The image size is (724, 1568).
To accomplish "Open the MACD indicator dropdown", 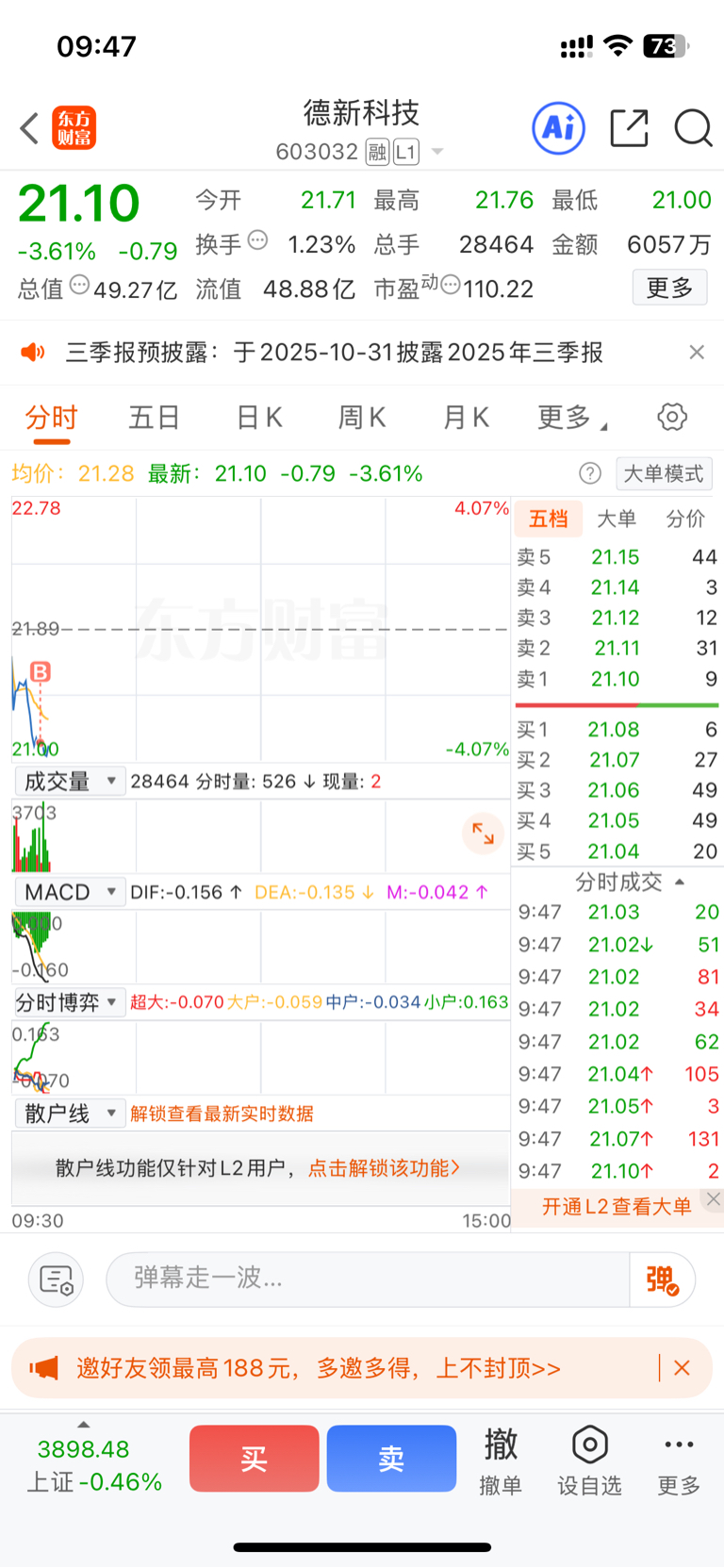I will click(70, 892).
